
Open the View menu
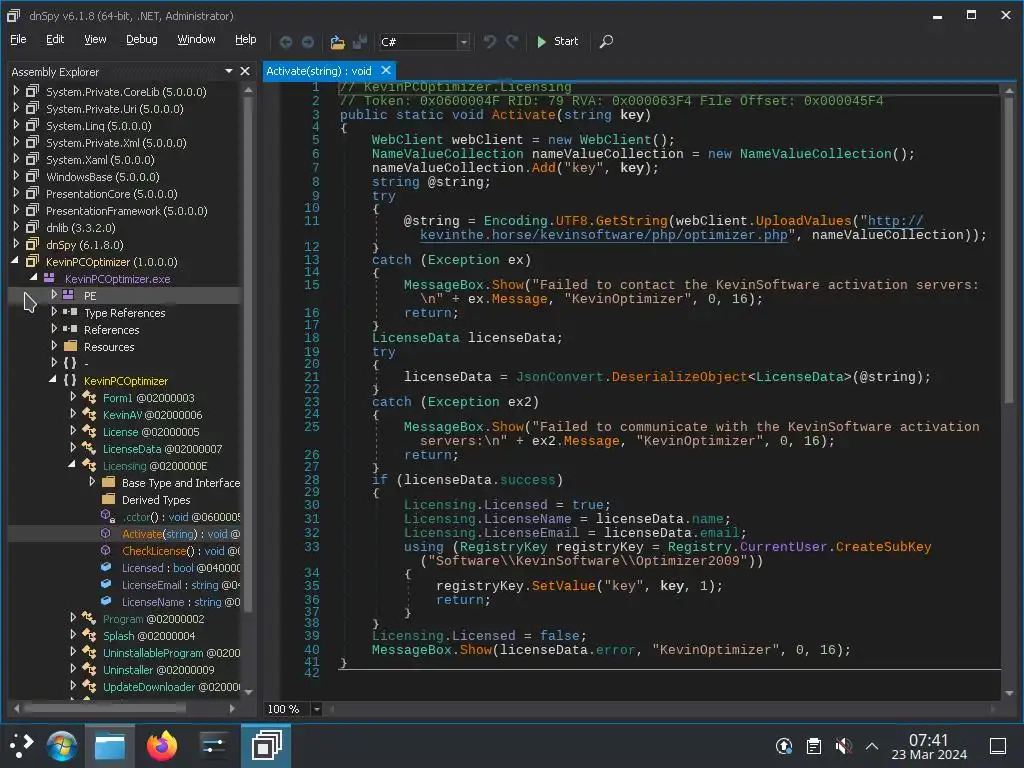click(95, 39)
